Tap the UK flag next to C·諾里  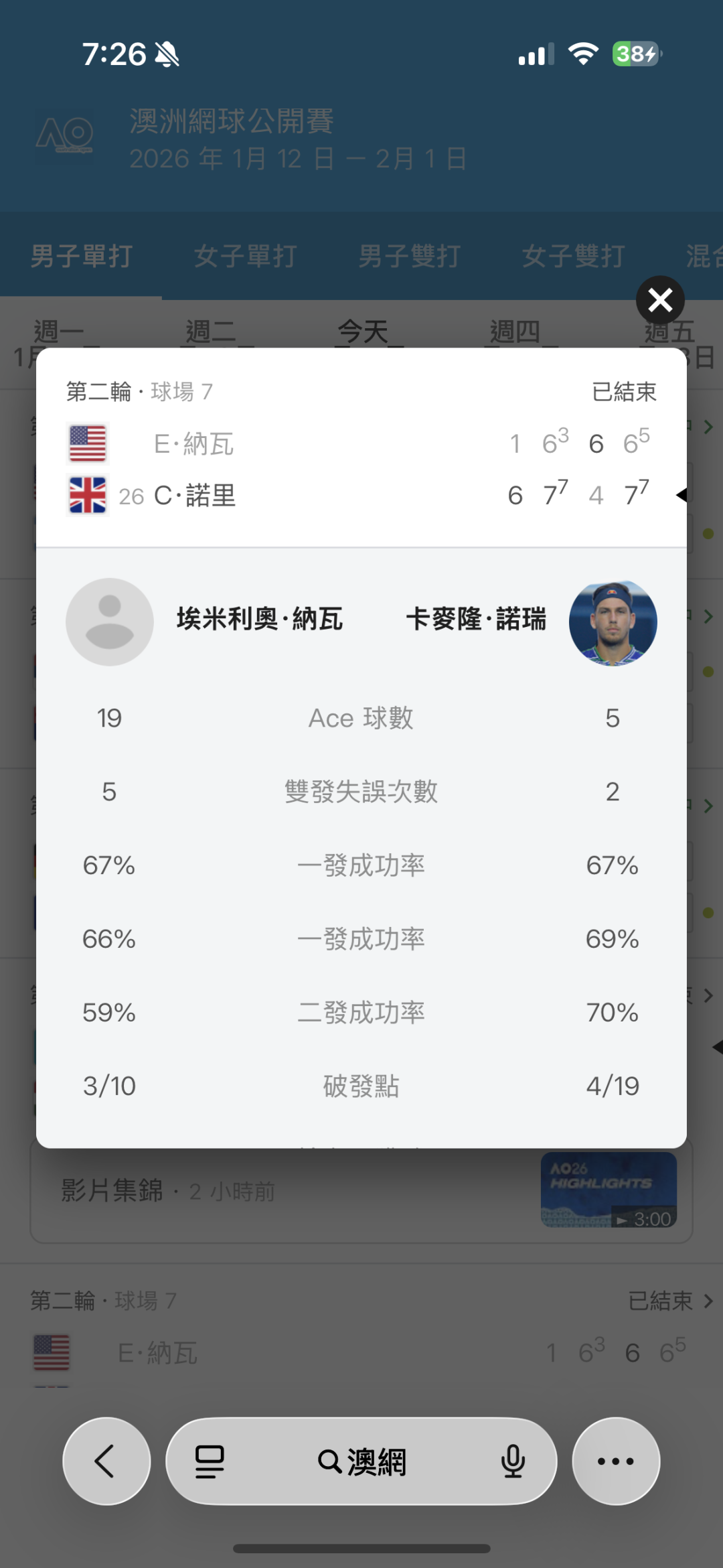click(88, 496)
